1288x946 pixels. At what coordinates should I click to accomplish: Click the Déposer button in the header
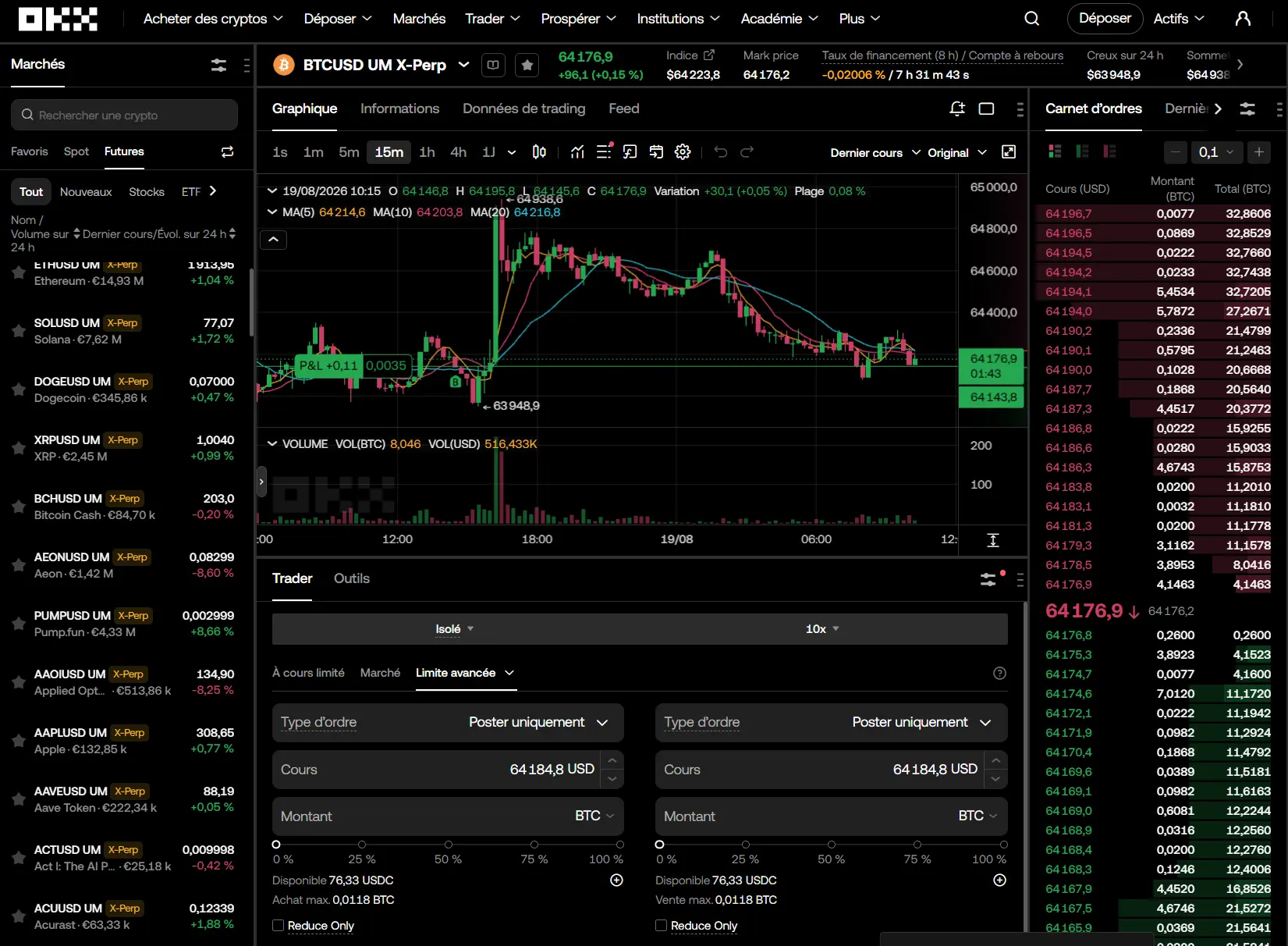(x=1105, y=18)
